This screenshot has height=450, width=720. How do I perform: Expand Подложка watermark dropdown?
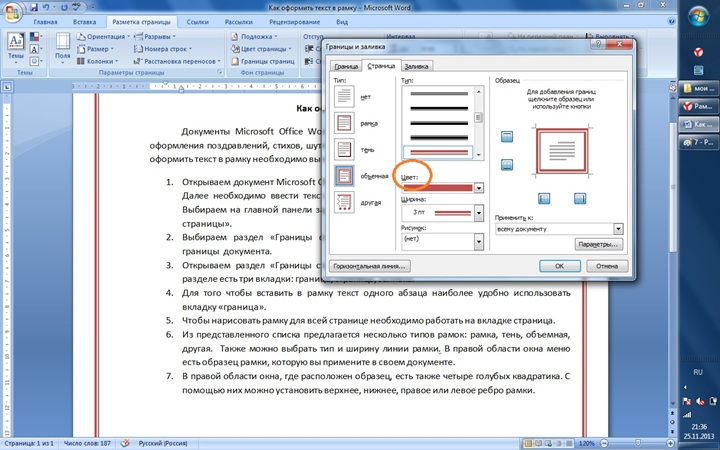(x=254, y=36)
